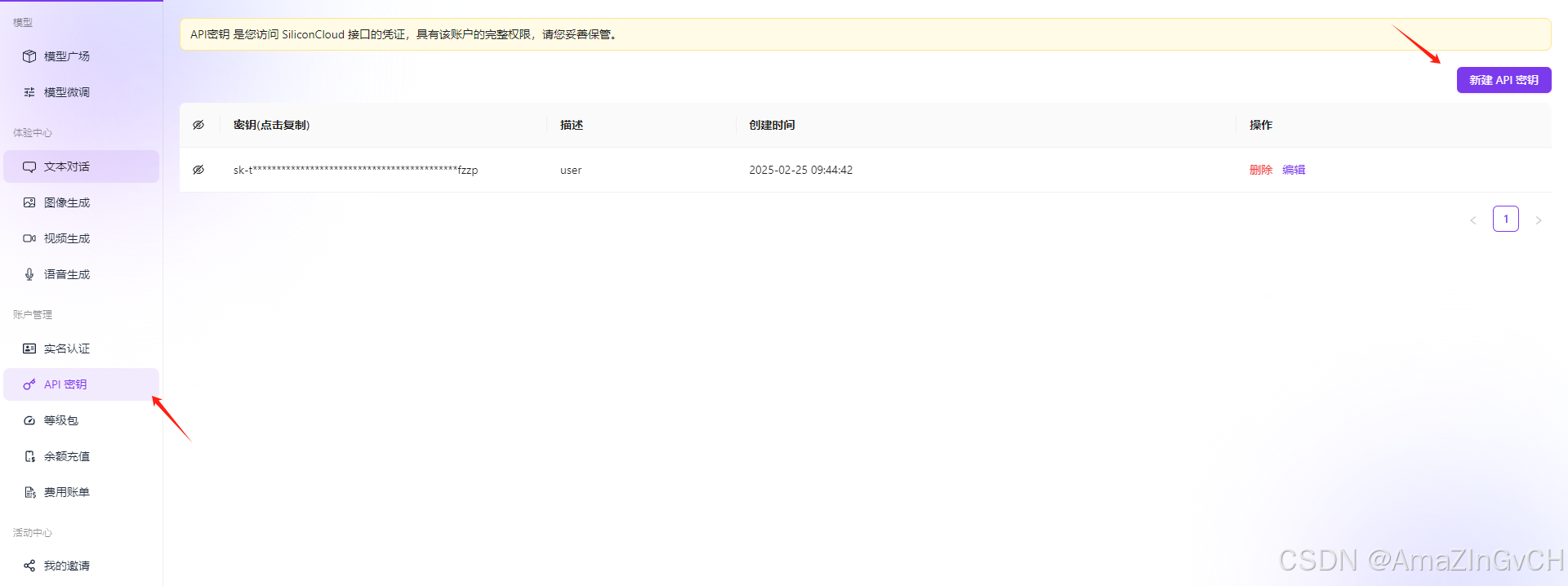Click the 我的邀请 share icon
This screenshot has width=1568, height=586.
(x=29, y=566)
